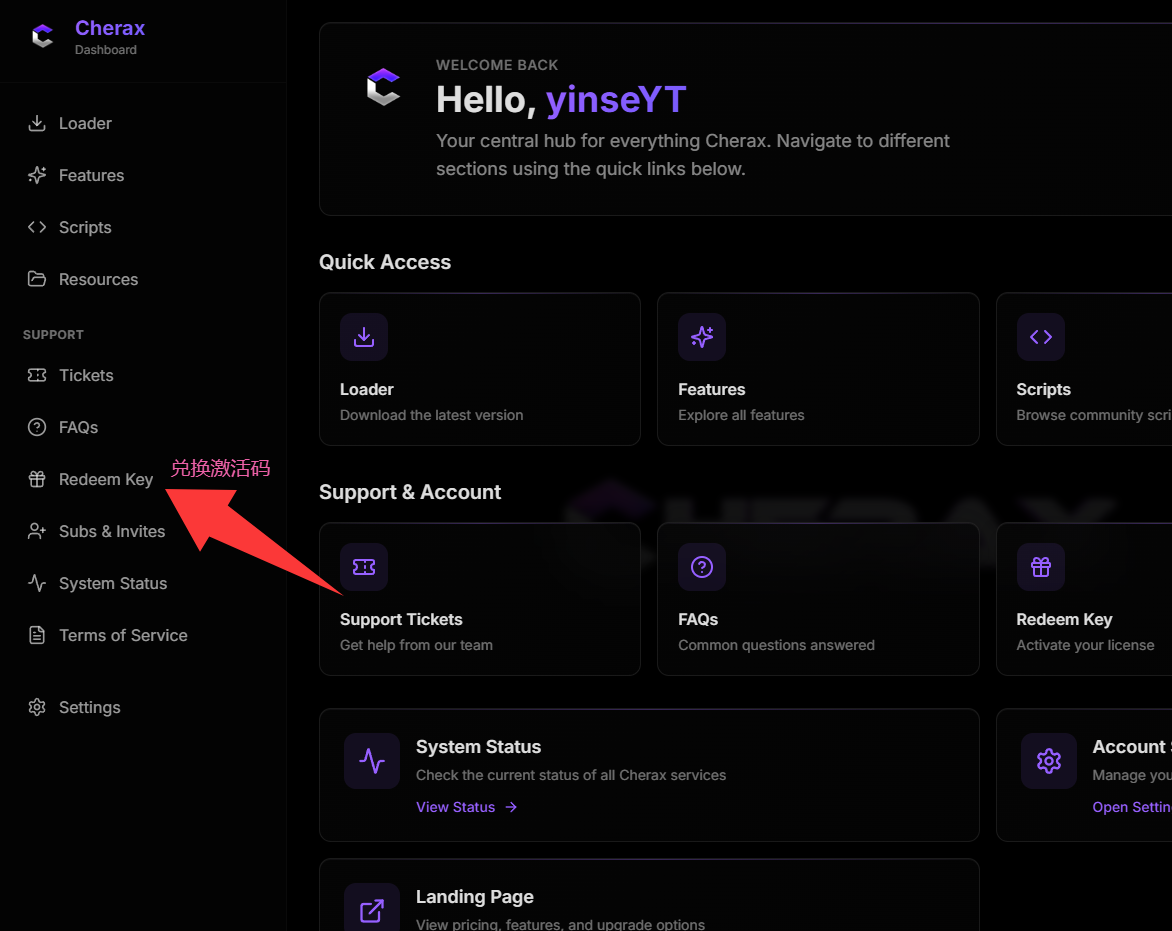
Task: Click the FAQs question mark card icon
Action: (702, 567)
